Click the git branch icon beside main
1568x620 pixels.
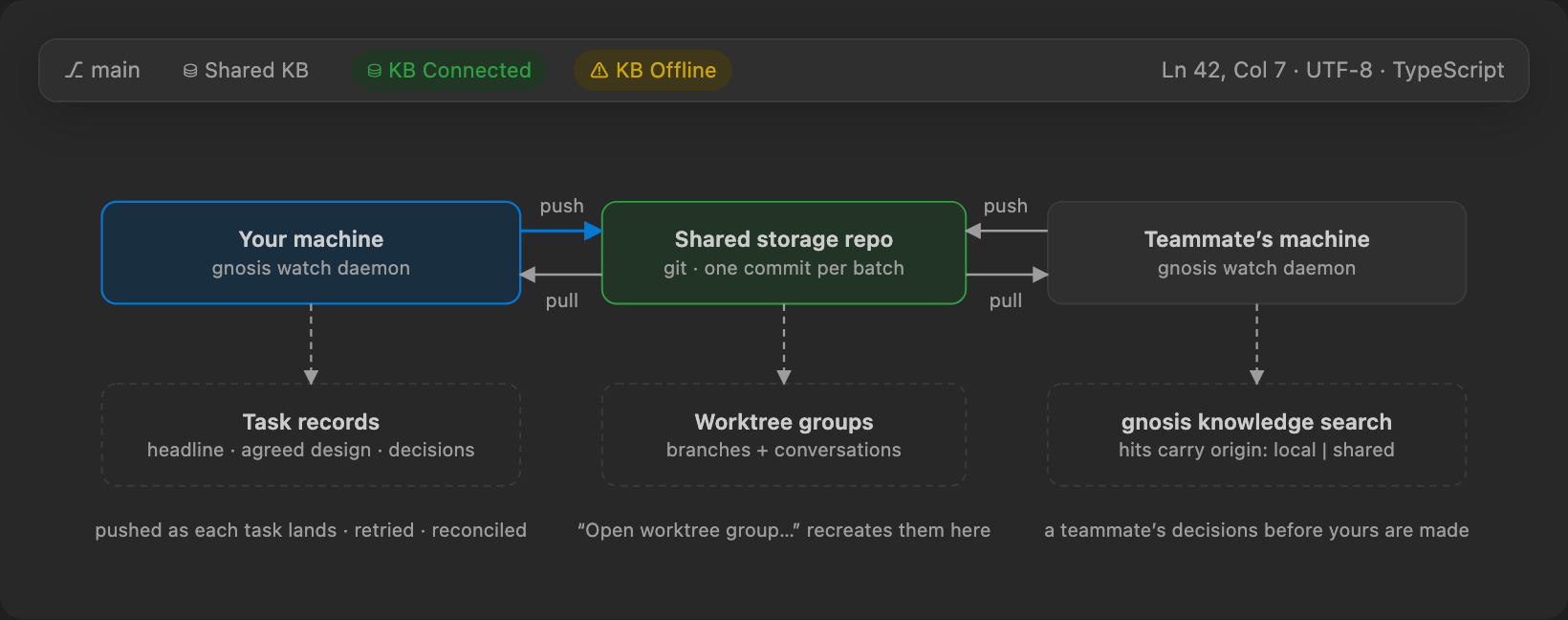pyautogui.click(x=74, y=71)
